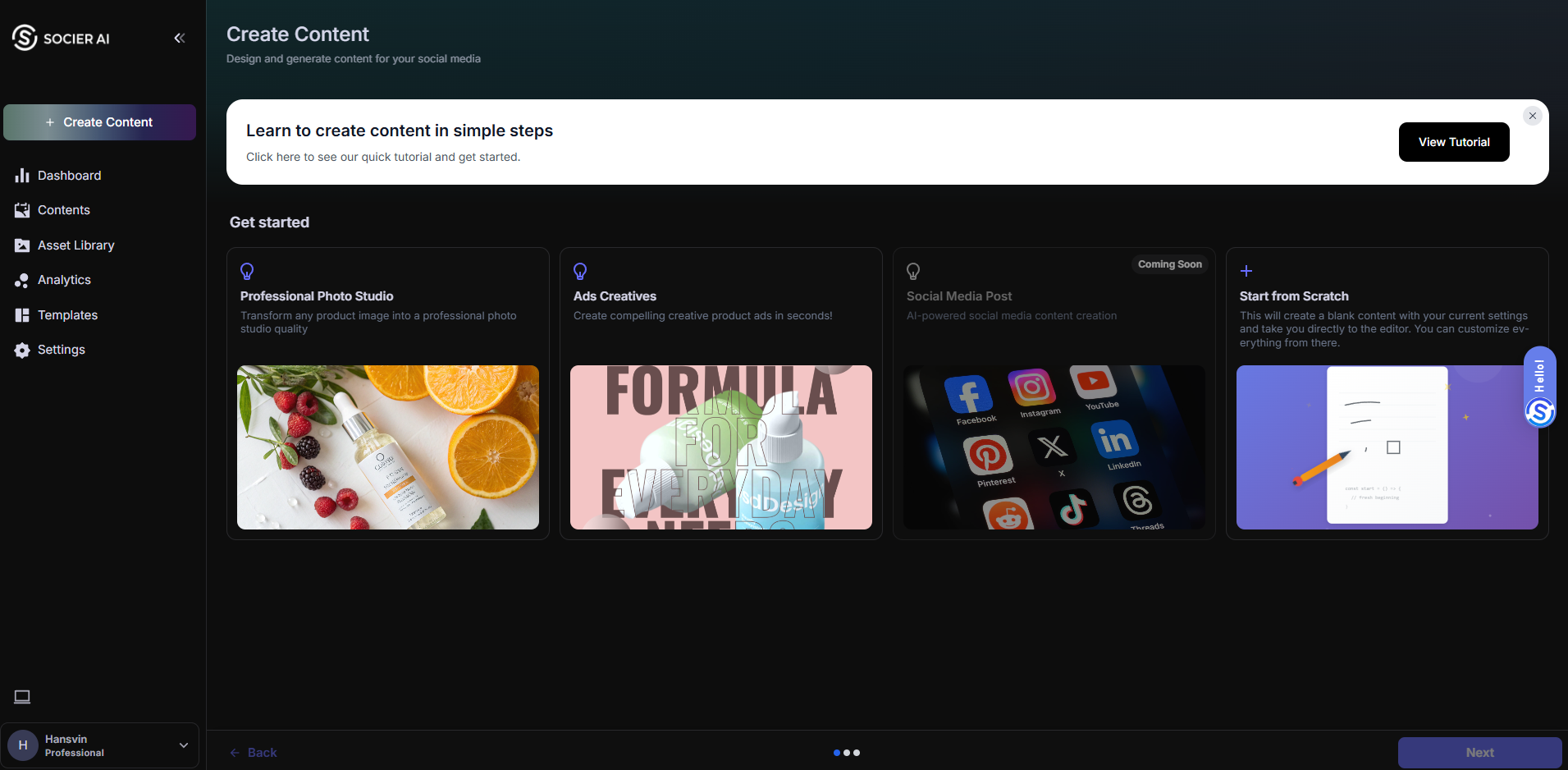Viewport: 1568px width, 770px height.
Task: Click the "Learn to create content in simple steps" heading
Action: point(400,131)
